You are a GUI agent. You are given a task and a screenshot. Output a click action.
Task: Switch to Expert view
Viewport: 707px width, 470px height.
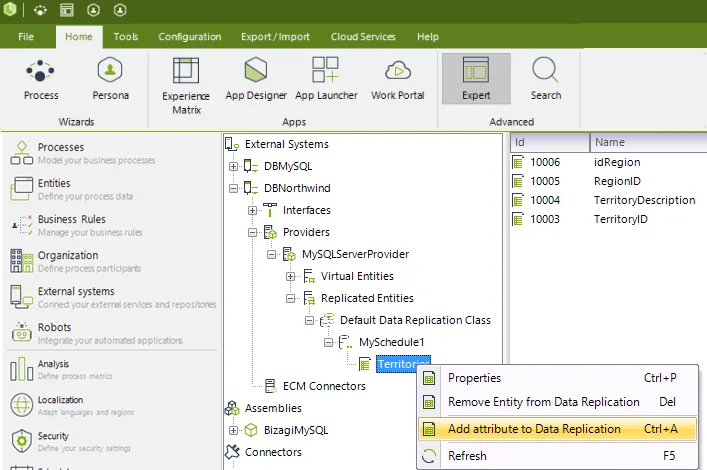pos(476,79)
